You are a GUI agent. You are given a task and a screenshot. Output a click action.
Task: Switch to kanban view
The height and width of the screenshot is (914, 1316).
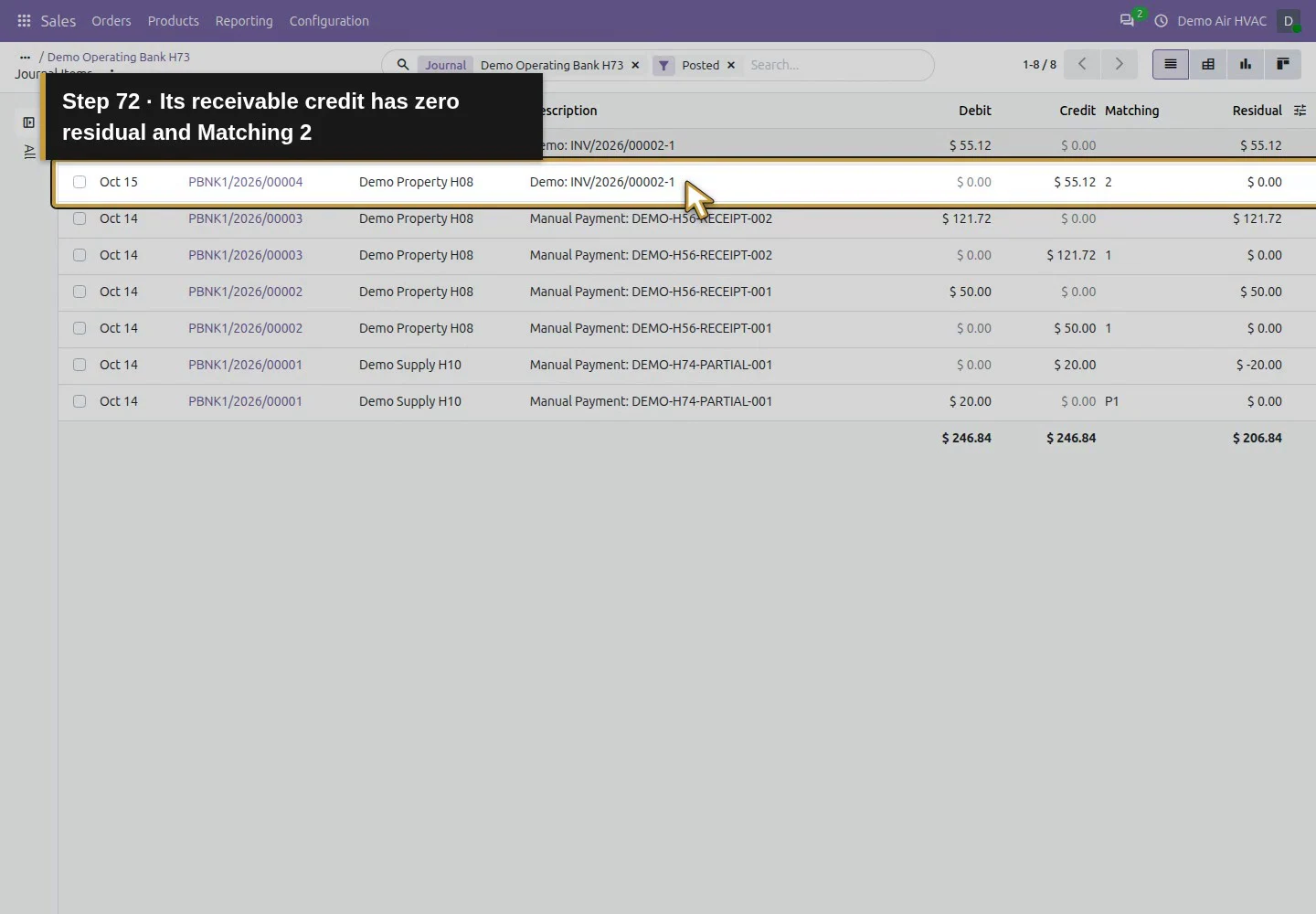[1283, 64]
